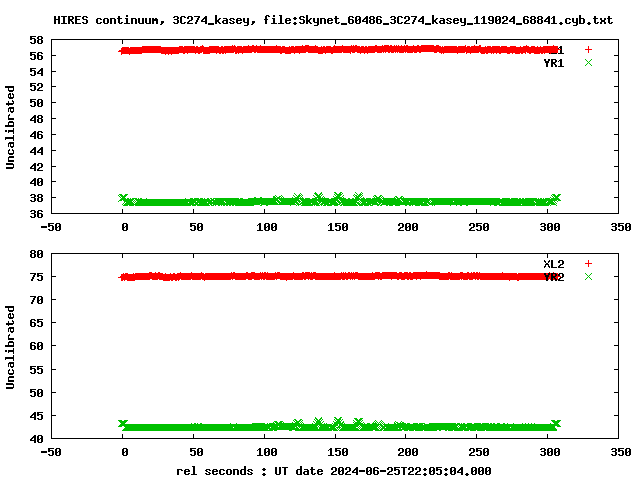Click the y-axis tick value 56
The width and height of the screenshot is (640, 480).
point(36,56)
